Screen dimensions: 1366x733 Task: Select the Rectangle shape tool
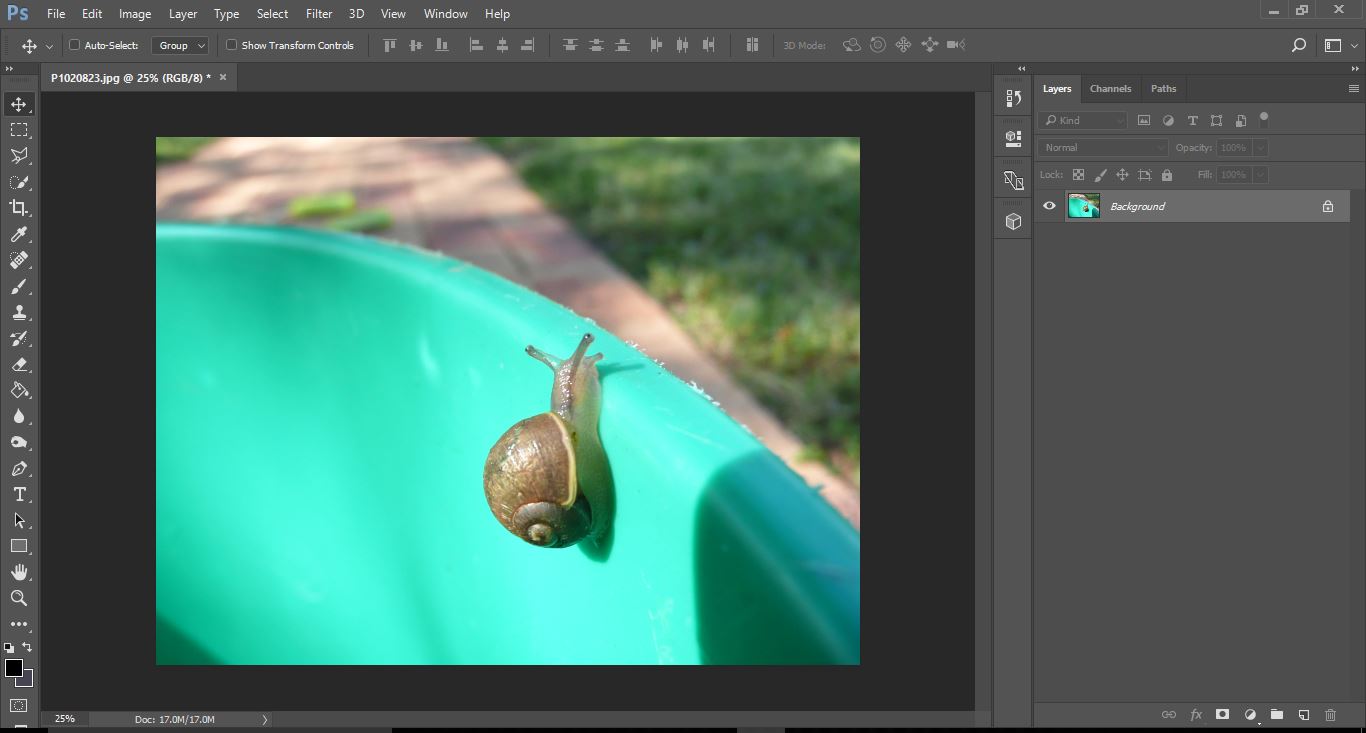[x=19, y=546]
